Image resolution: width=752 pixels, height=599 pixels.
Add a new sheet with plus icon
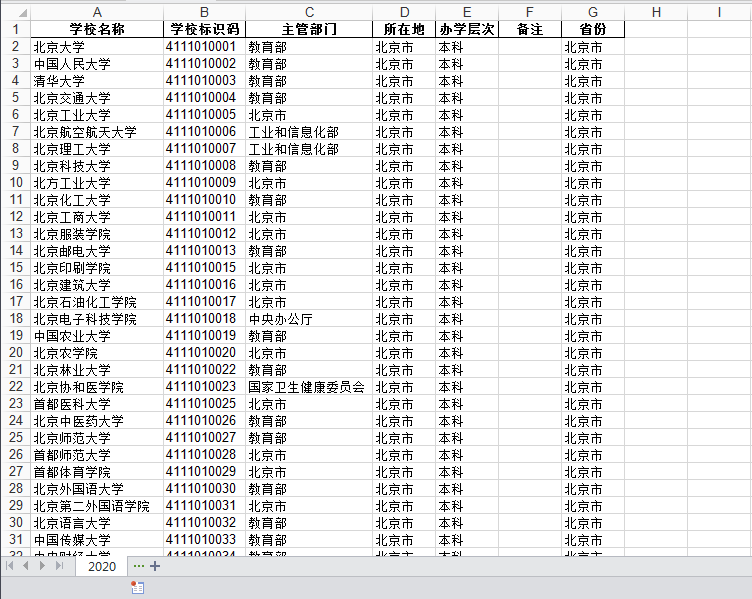[x=155, y=566]
